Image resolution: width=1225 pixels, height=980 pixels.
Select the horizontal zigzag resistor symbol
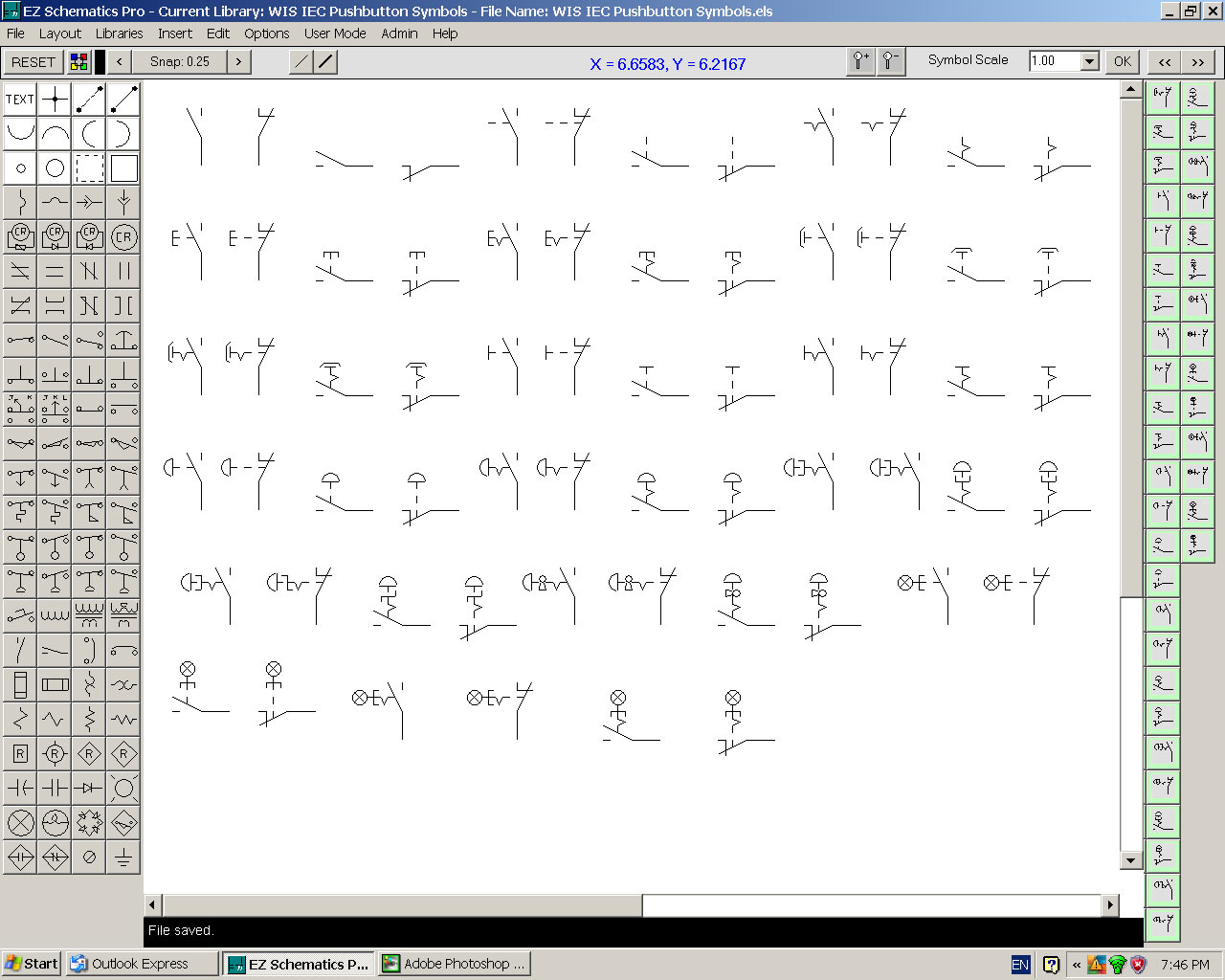click(x=123, y=719)
